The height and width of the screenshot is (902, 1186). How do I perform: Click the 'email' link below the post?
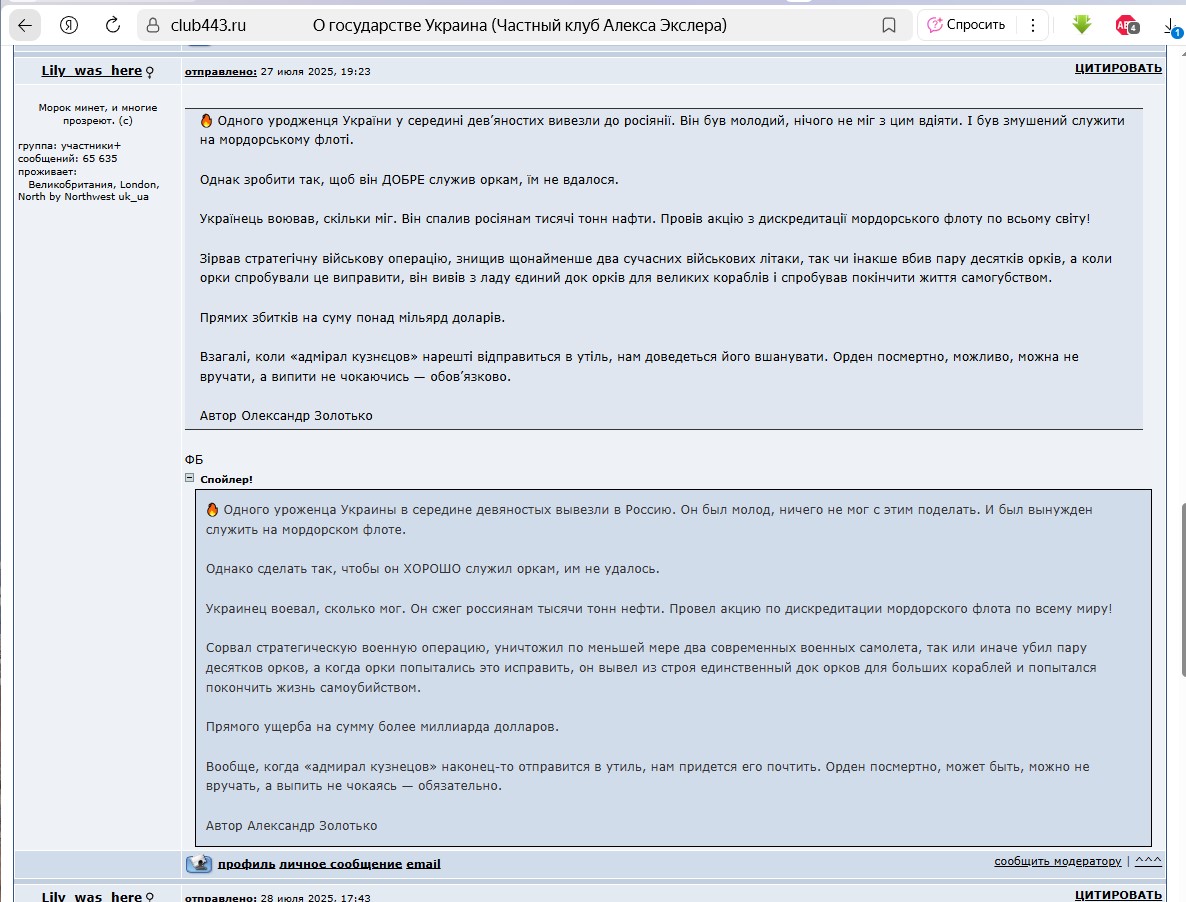(x=423, y=863)
